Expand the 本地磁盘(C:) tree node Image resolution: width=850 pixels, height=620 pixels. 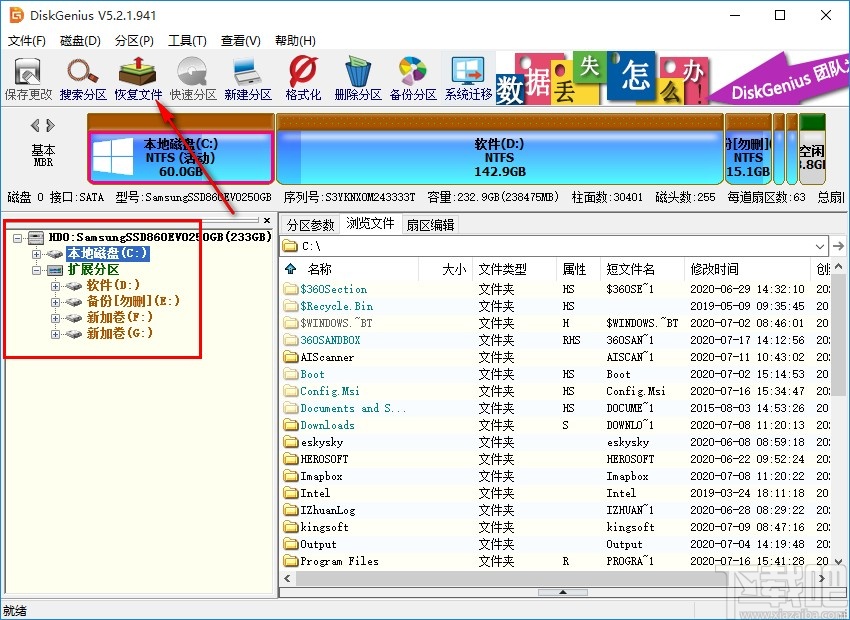pos(36,254)
